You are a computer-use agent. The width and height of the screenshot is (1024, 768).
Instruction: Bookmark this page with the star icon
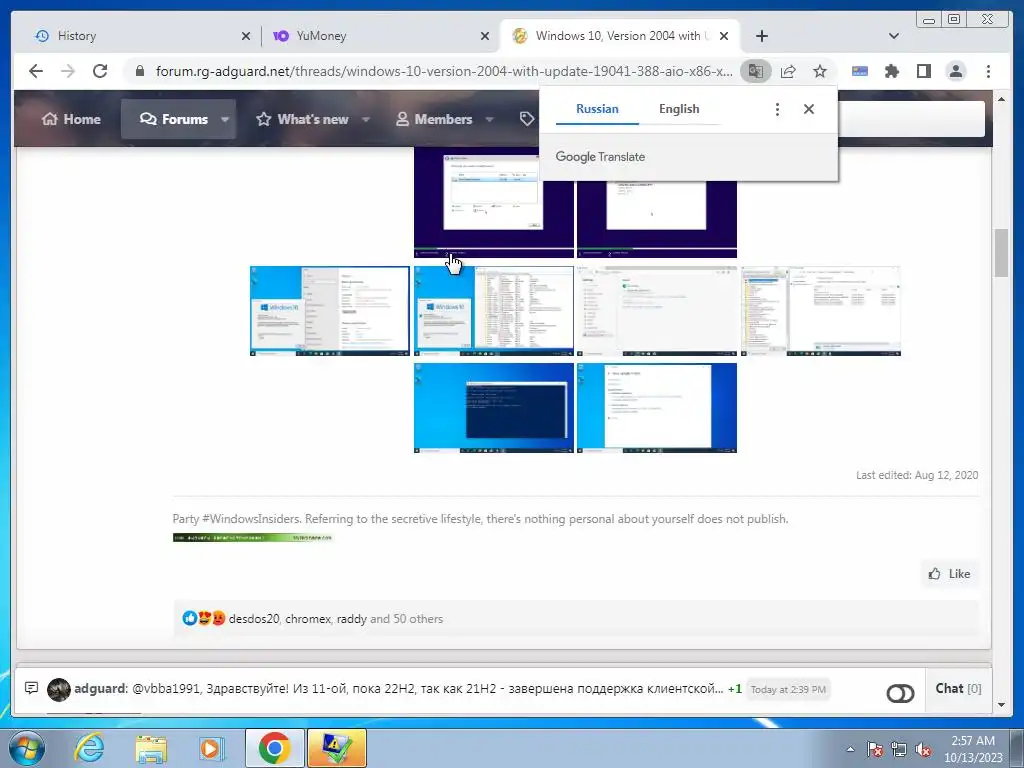[820, 71]
